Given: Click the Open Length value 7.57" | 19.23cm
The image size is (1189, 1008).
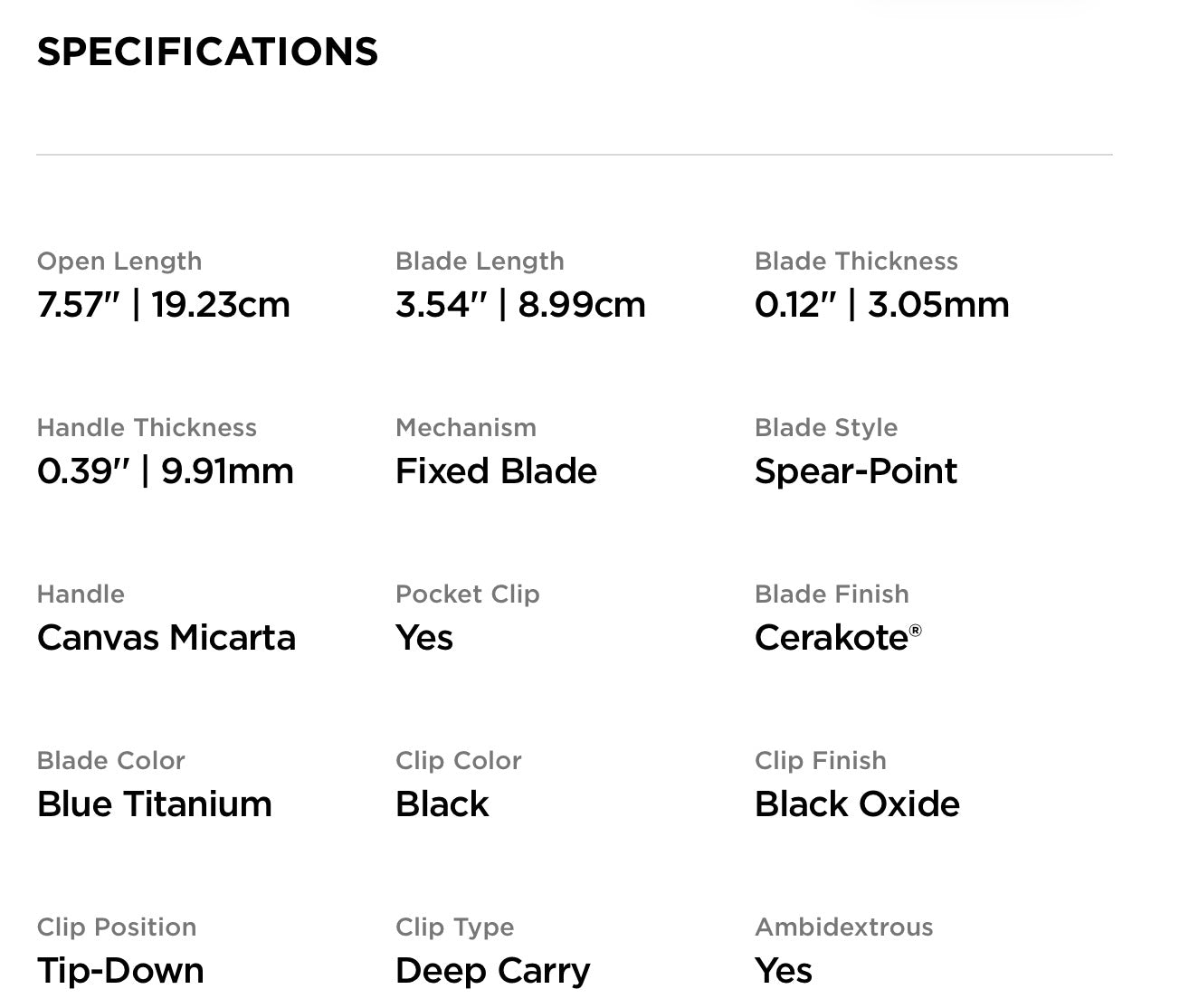Looking at the screenshot, I should point(164,305).
